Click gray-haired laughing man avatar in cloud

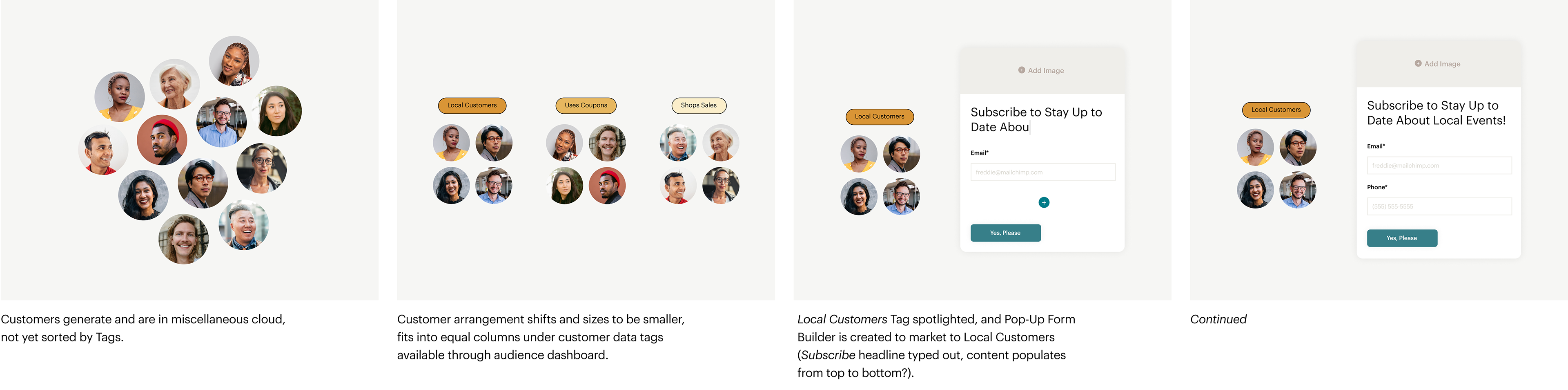[x=243, y=225]
